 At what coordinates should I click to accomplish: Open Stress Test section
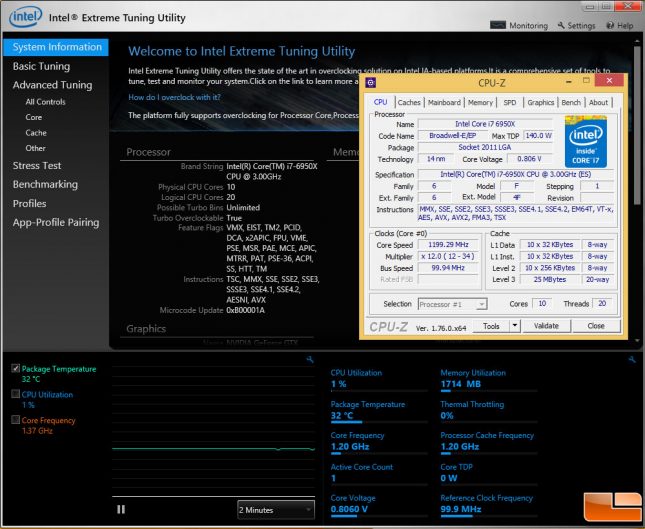point(37,166)
